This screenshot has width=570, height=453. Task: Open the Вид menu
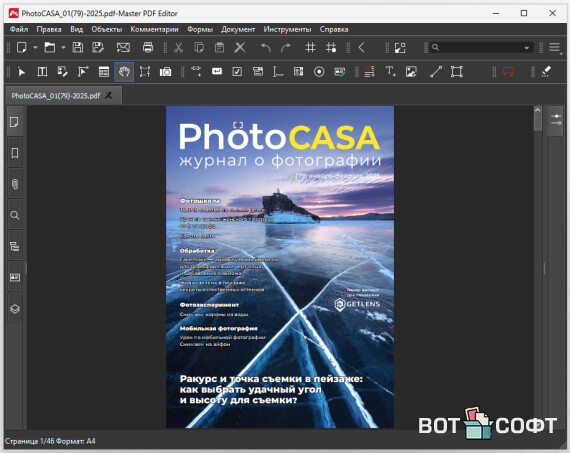coord(76,29)
